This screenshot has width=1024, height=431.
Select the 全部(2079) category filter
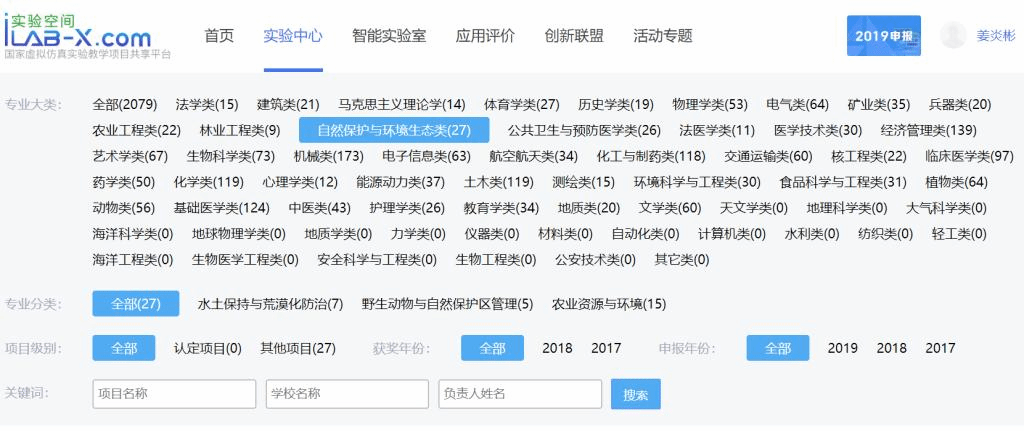tap(125, 104)
